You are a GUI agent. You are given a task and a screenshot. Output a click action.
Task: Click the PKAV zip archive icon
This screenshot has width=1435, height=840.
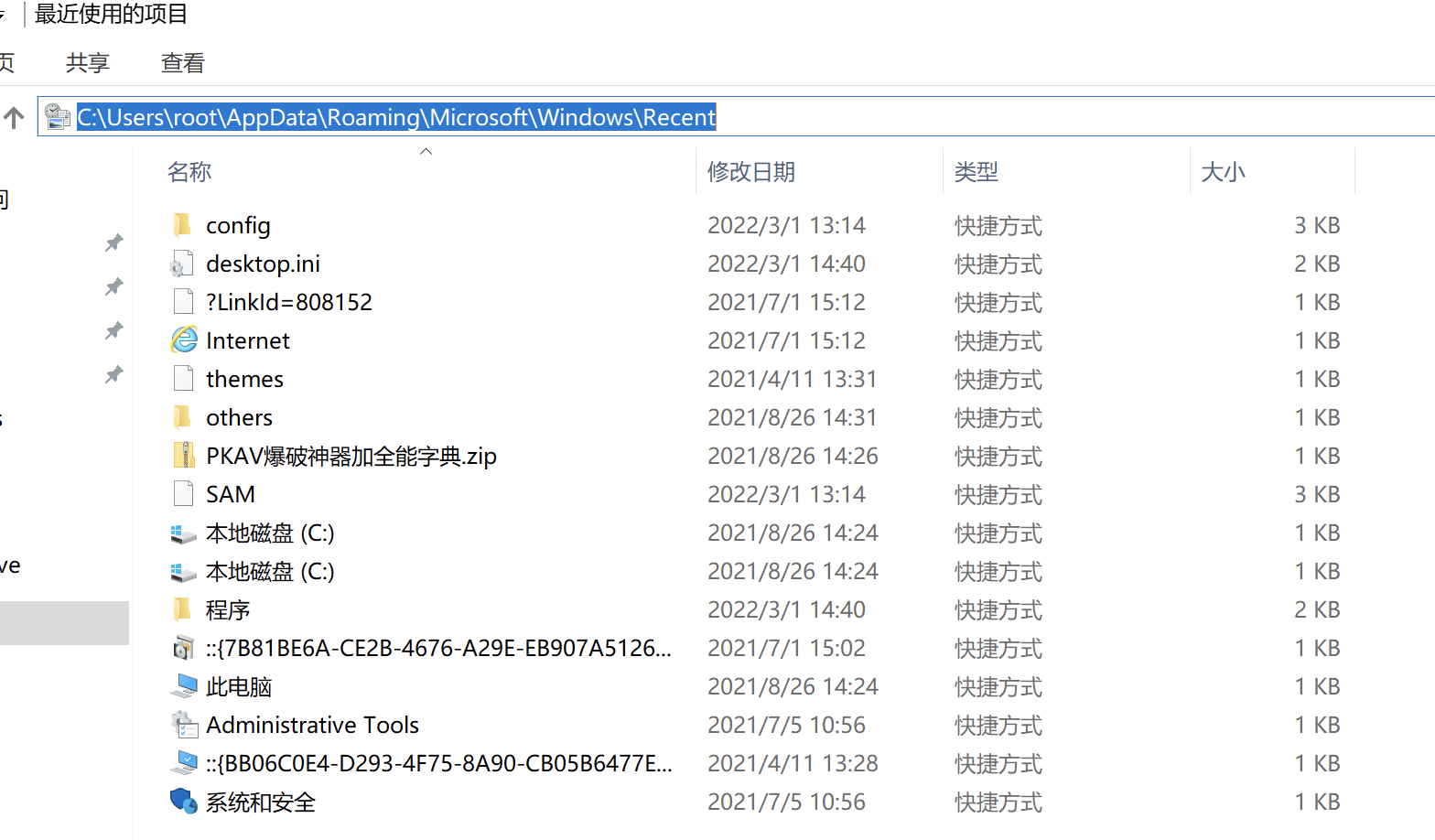[183, 456]
